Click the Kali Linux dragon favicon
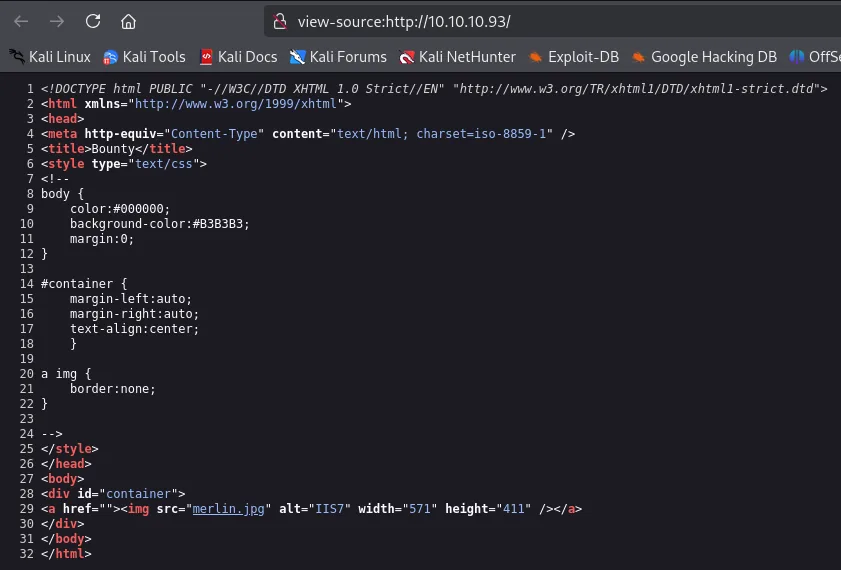841x570 pixels. (17, 57)
